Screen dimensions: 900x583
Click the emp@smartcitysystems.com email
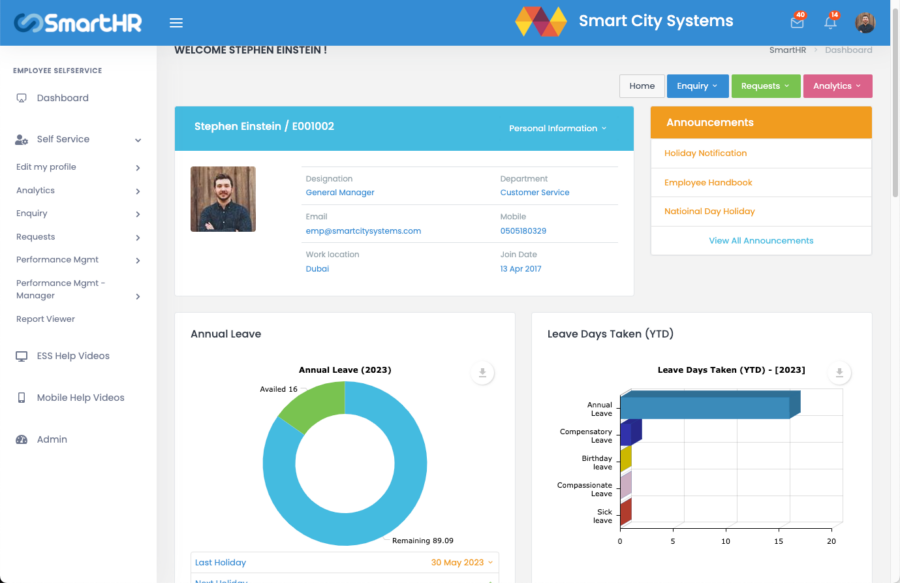point(363,231)
